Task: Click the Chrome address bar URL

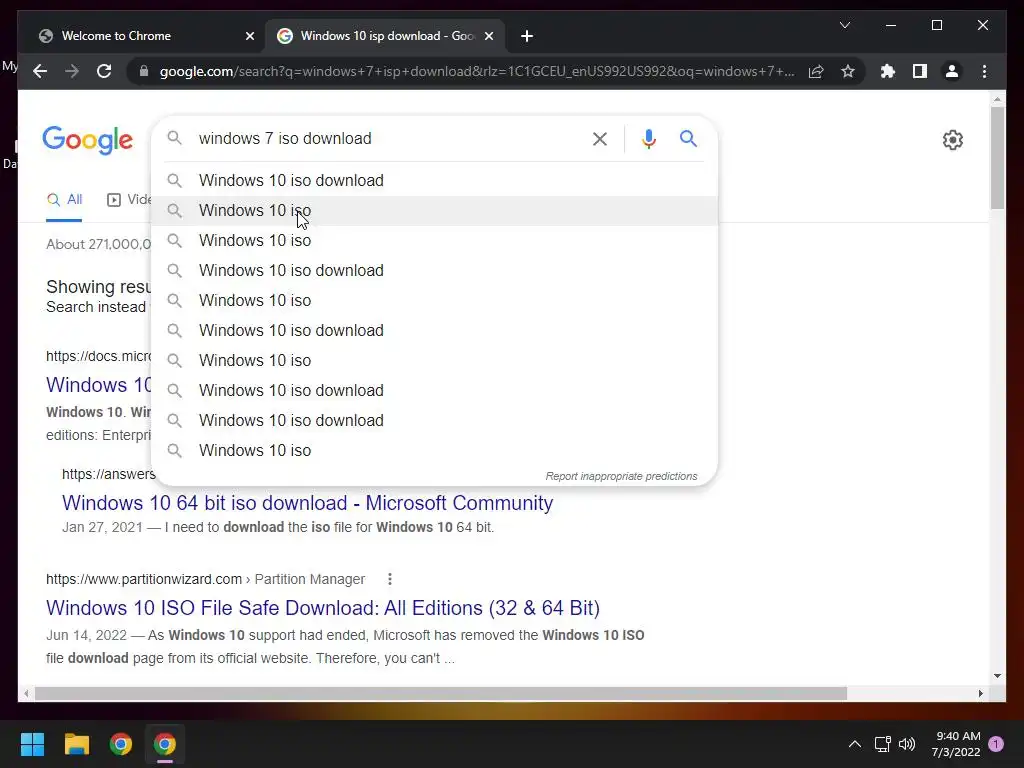Action: tap(477, 71)
